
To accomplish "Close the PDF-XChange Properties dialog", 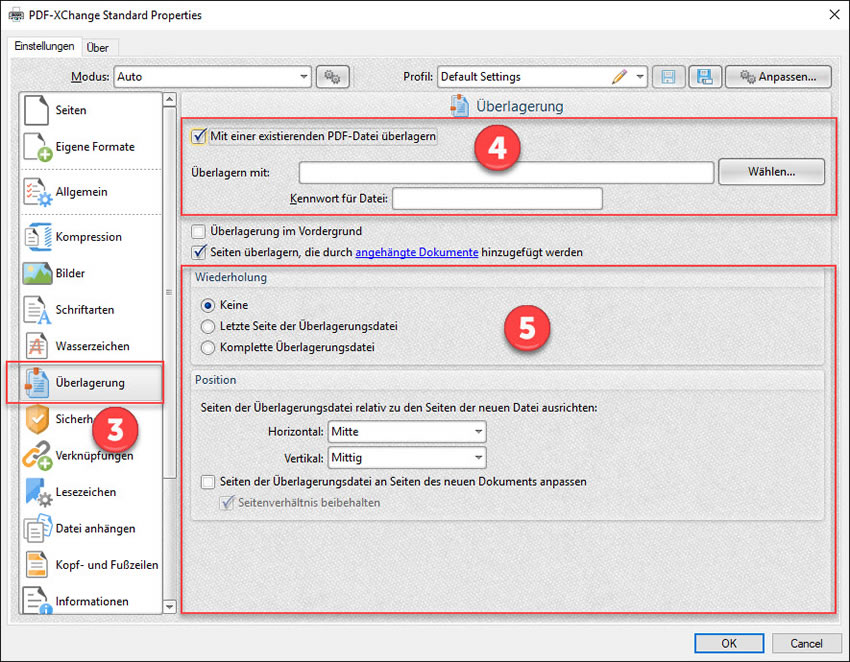I will [x=835, y=15].
